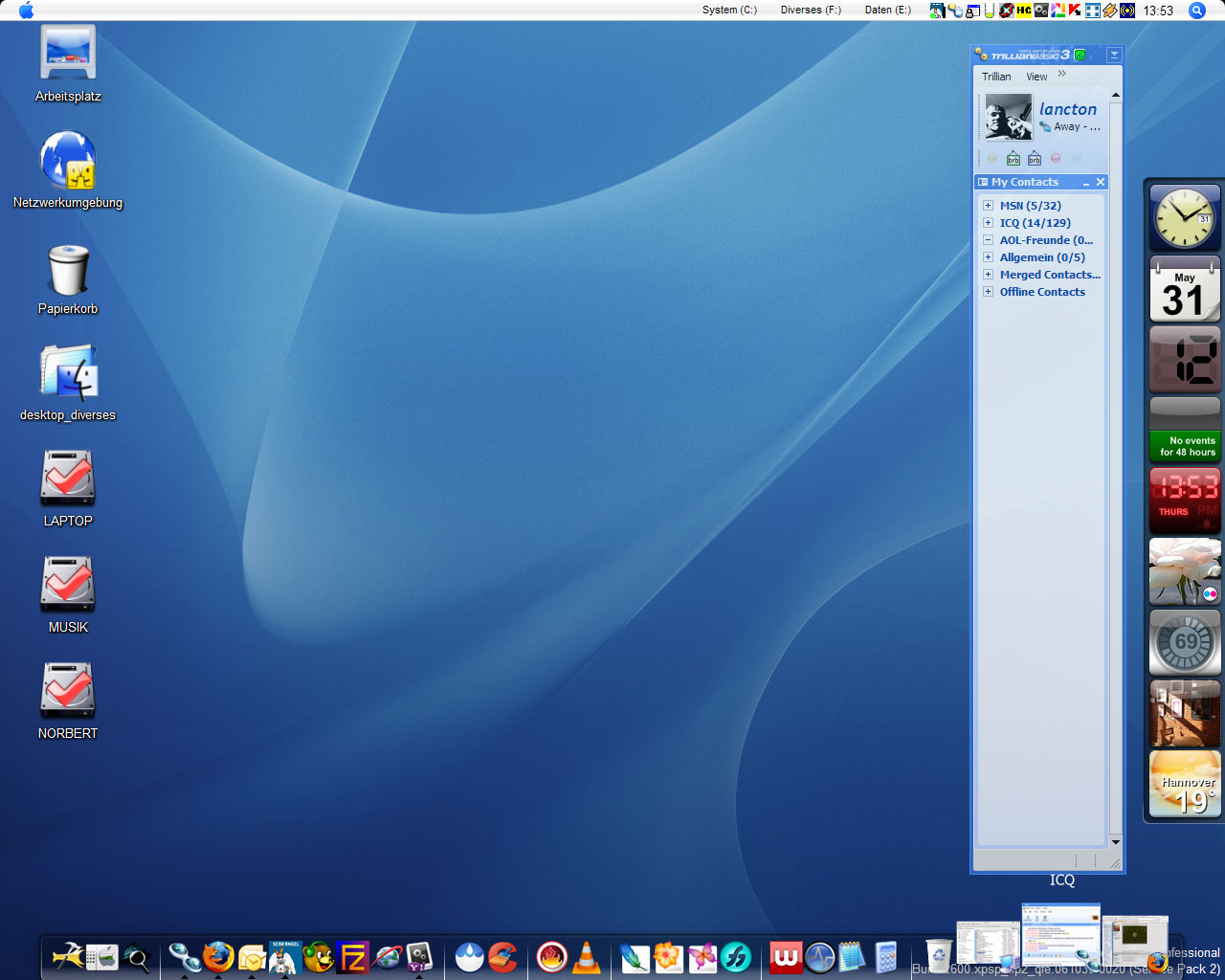Launch FileZilla from the dock

click(x=353, y=957)
